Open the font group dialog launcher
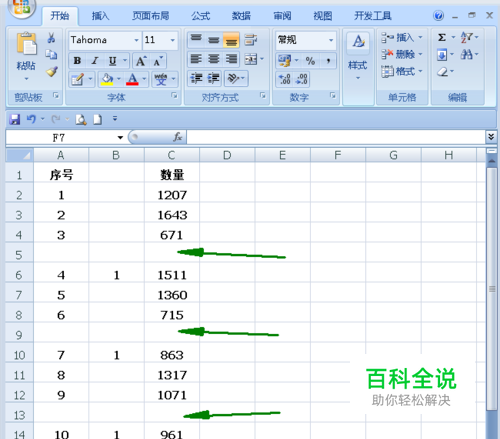500x439 pixels. 174,96
